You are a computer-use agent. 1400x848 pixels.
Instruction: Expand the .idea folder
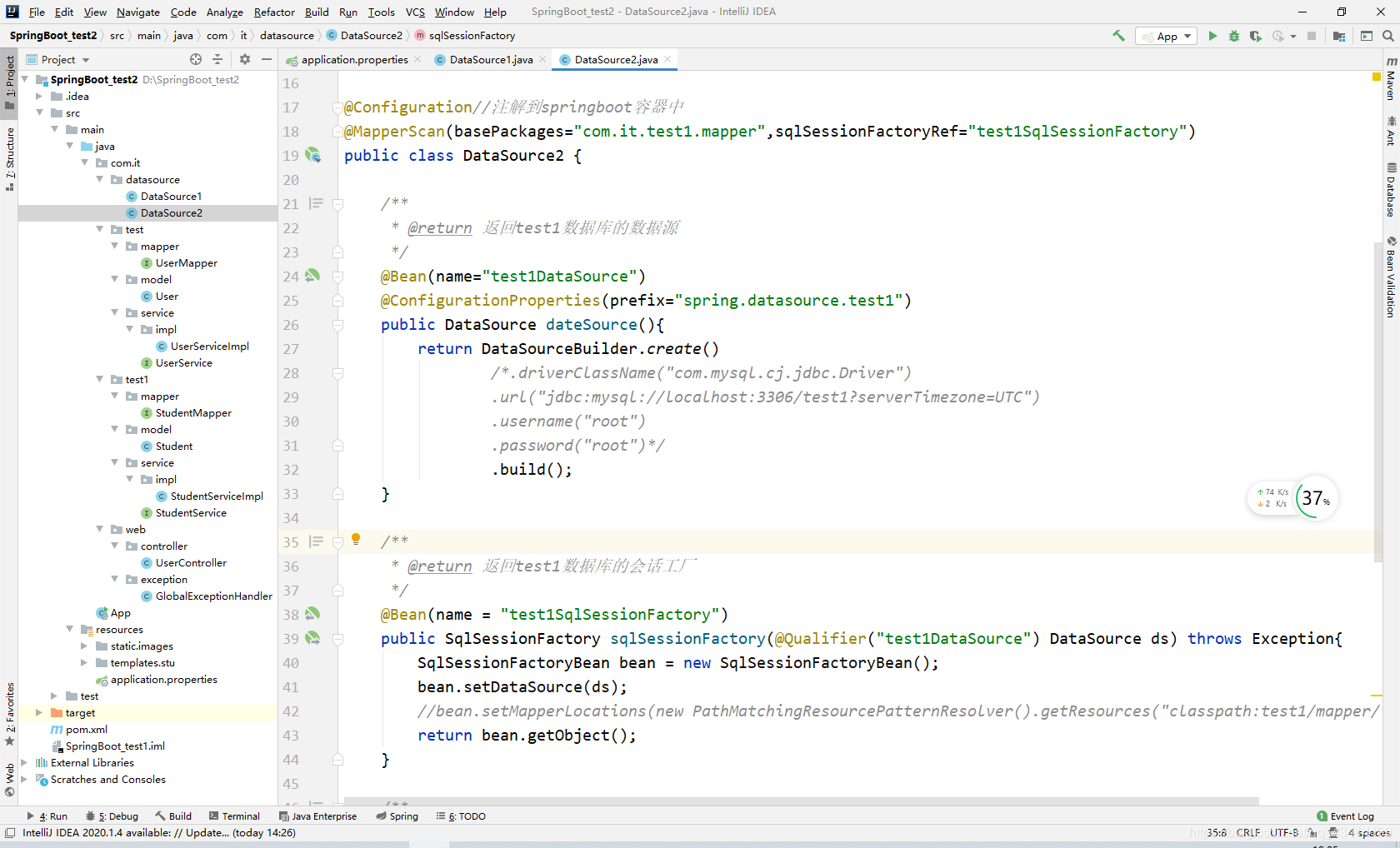(x=39, y=96)
